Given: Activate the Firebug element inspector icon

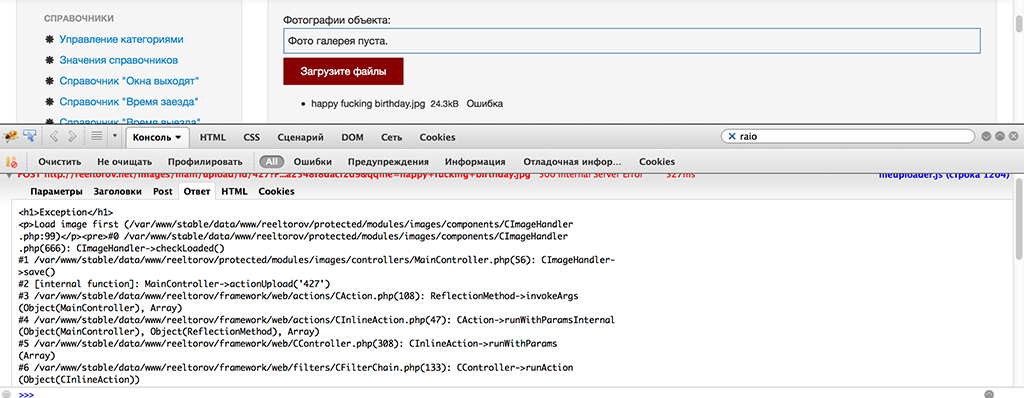Looking at the screenshot, I should point(29,137).
